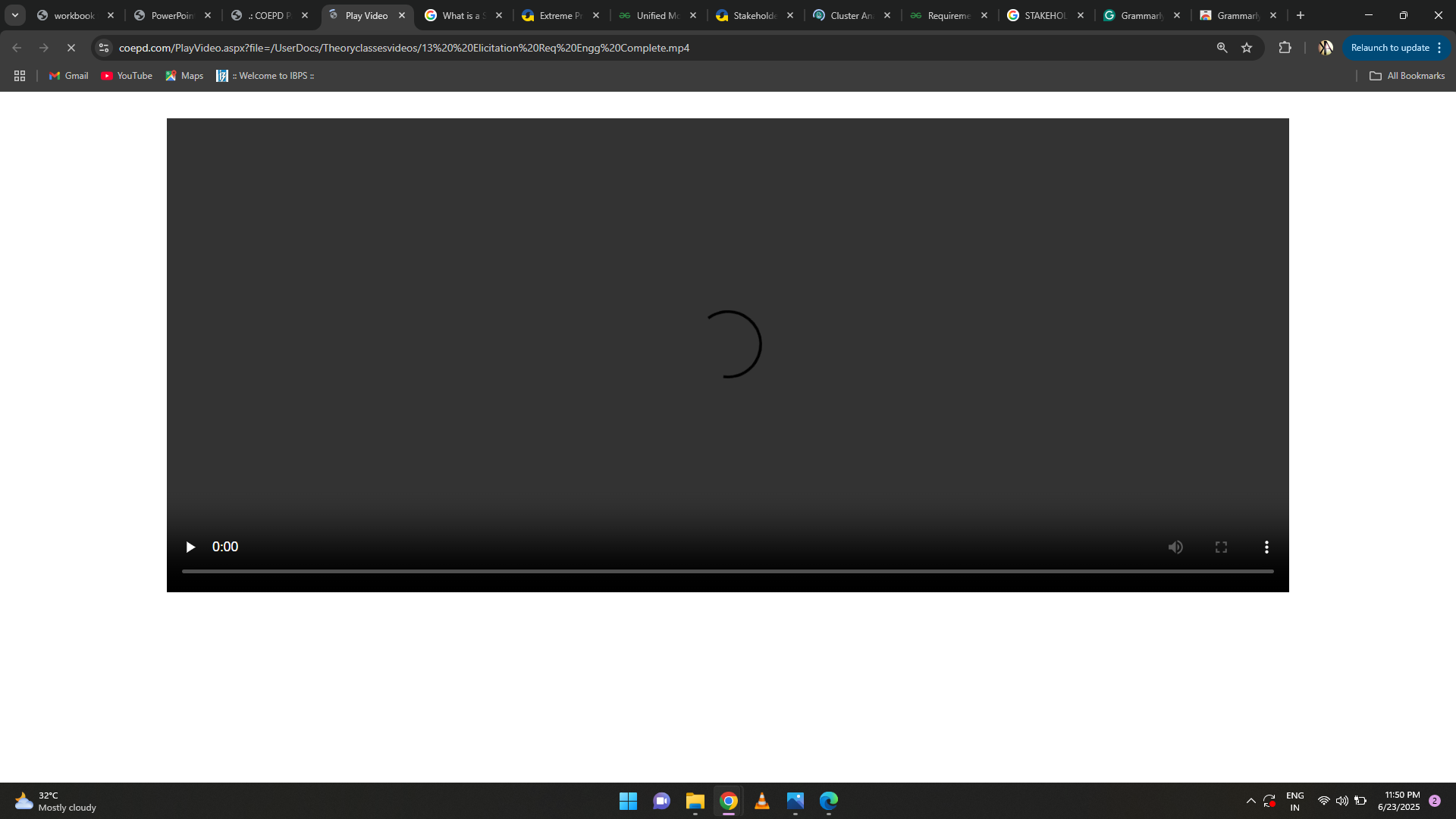Stop loading this page

71,48
